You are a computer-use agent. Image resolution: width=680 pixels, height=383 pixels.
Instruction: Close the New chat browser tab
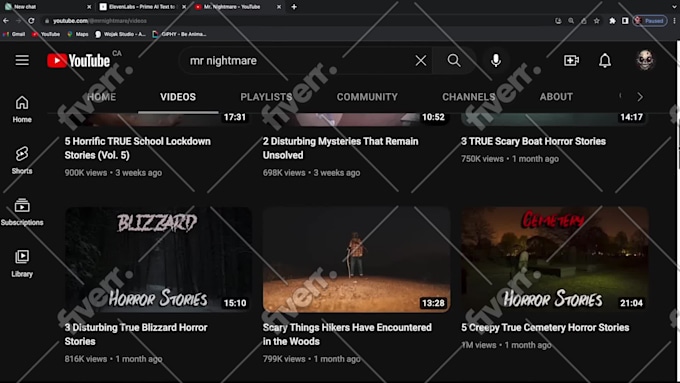89,7
